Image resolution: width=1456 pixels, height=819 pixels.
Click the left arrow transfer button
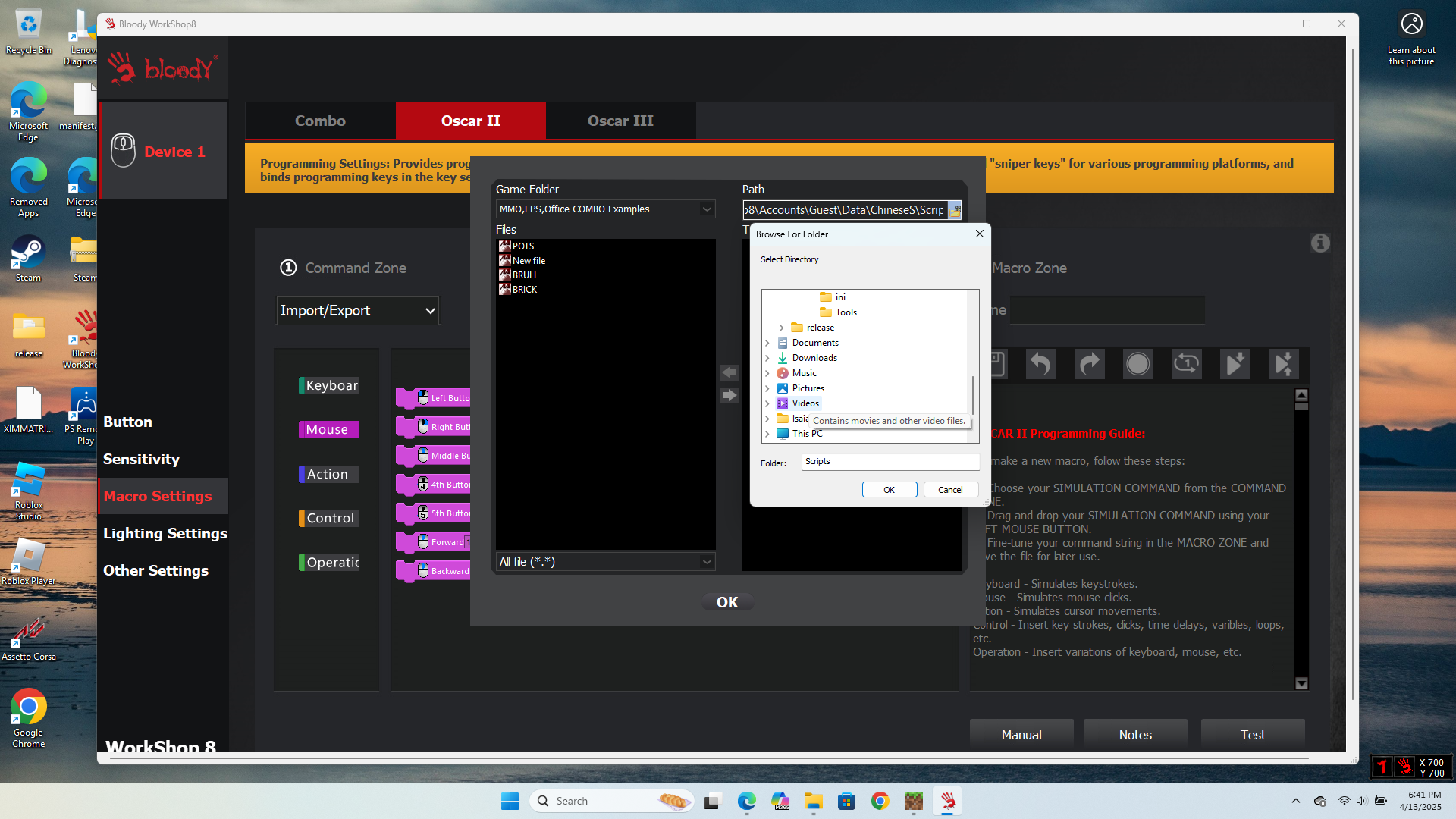click(x=729, y=372)
